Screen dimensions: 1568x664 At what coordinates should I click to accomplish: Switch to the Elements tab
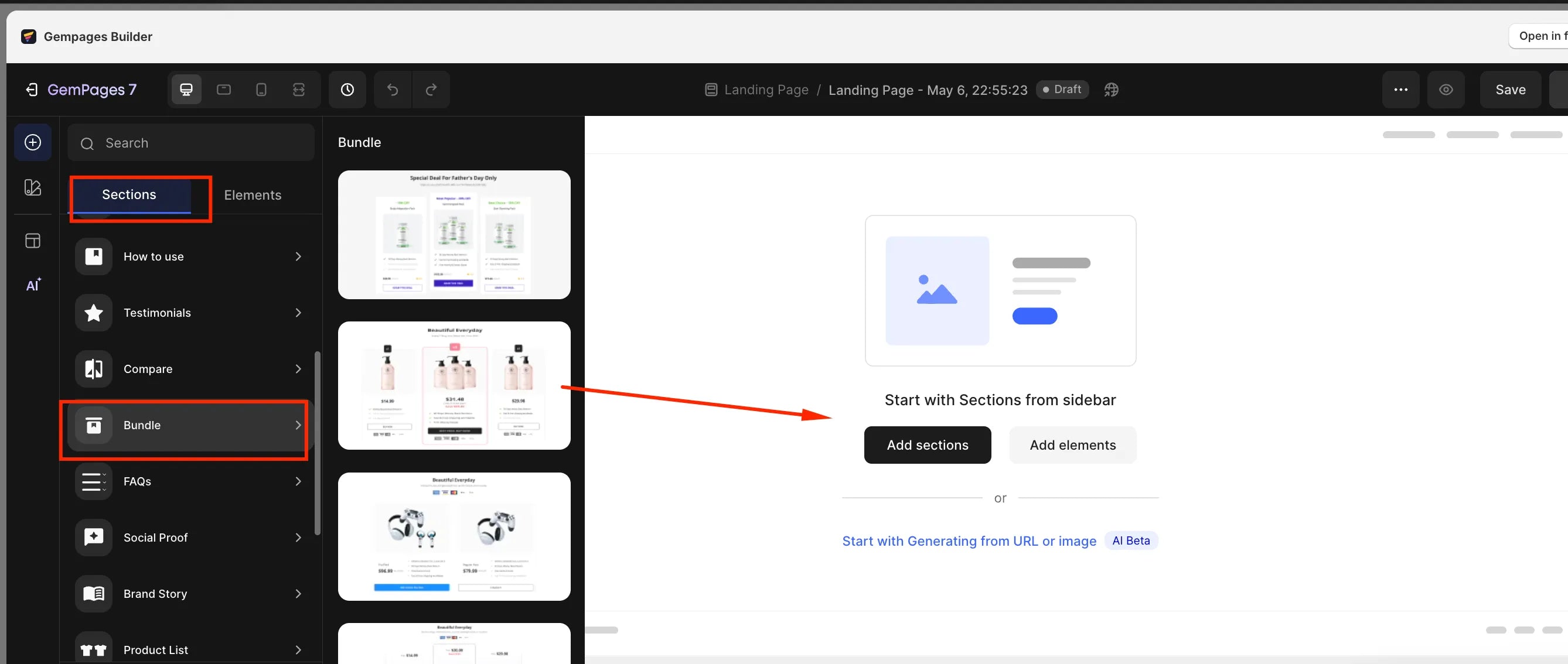coord(253,195)
